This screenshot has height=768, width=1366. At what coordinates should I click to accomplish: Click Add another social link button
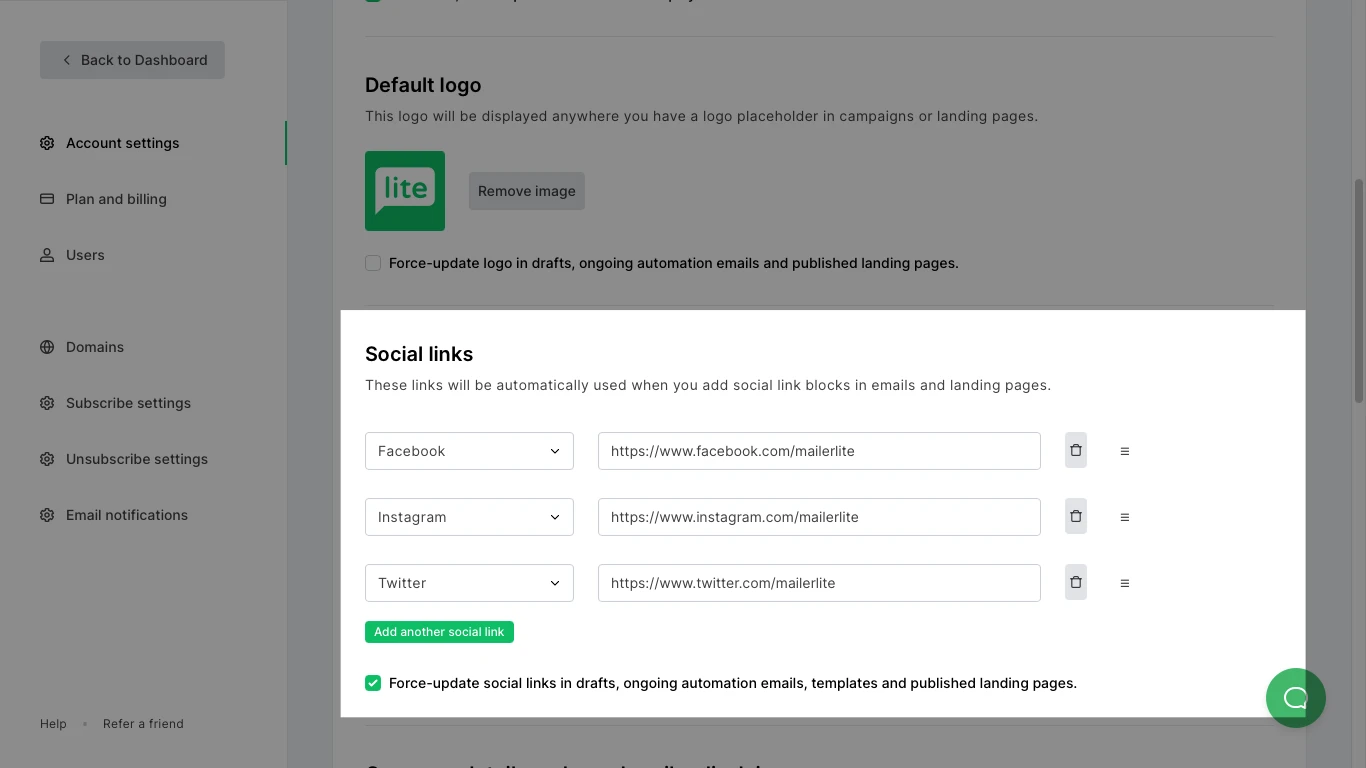pos(439,632)
